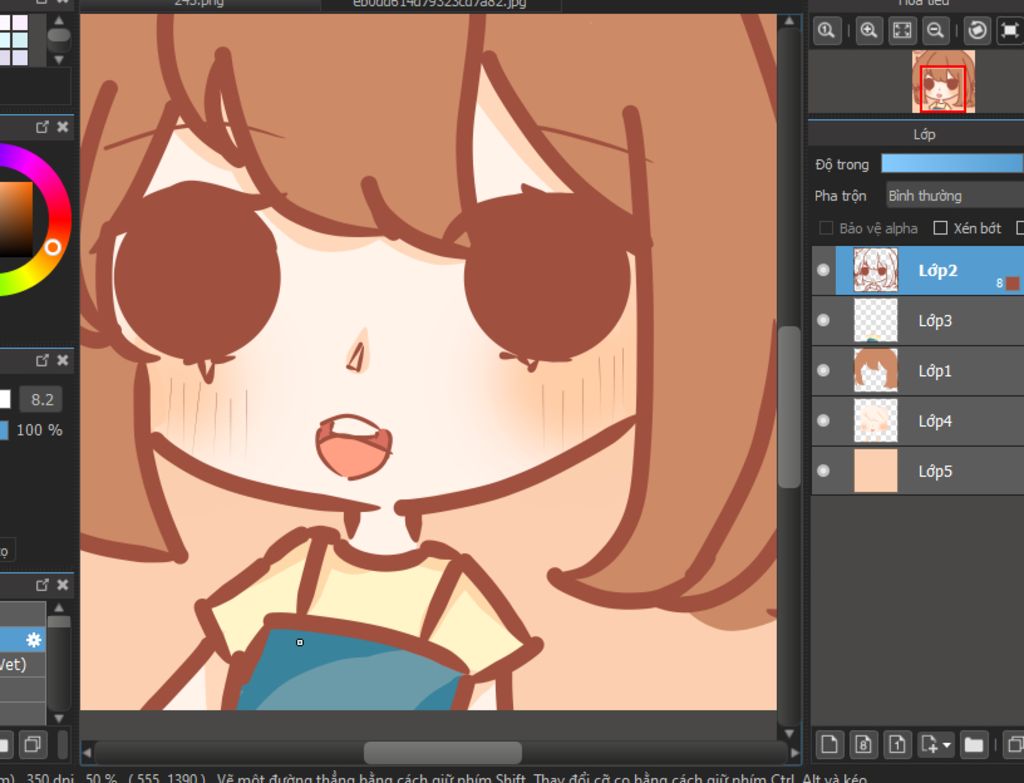Click canvas scroll up arrow

pyautogui.click(x=790, y=21)
